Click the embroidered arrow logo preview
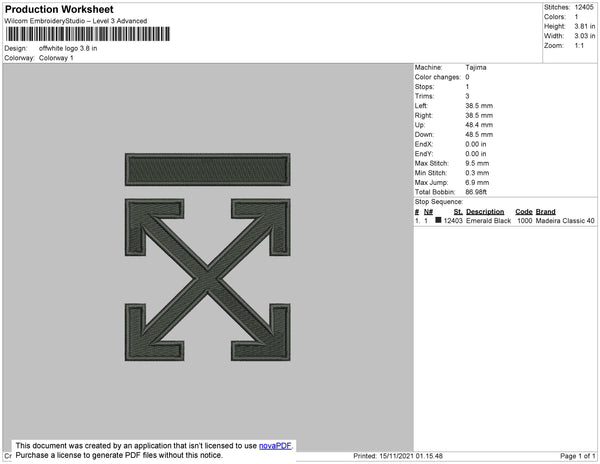Screen dimensions: 600x464 [207, 257]
